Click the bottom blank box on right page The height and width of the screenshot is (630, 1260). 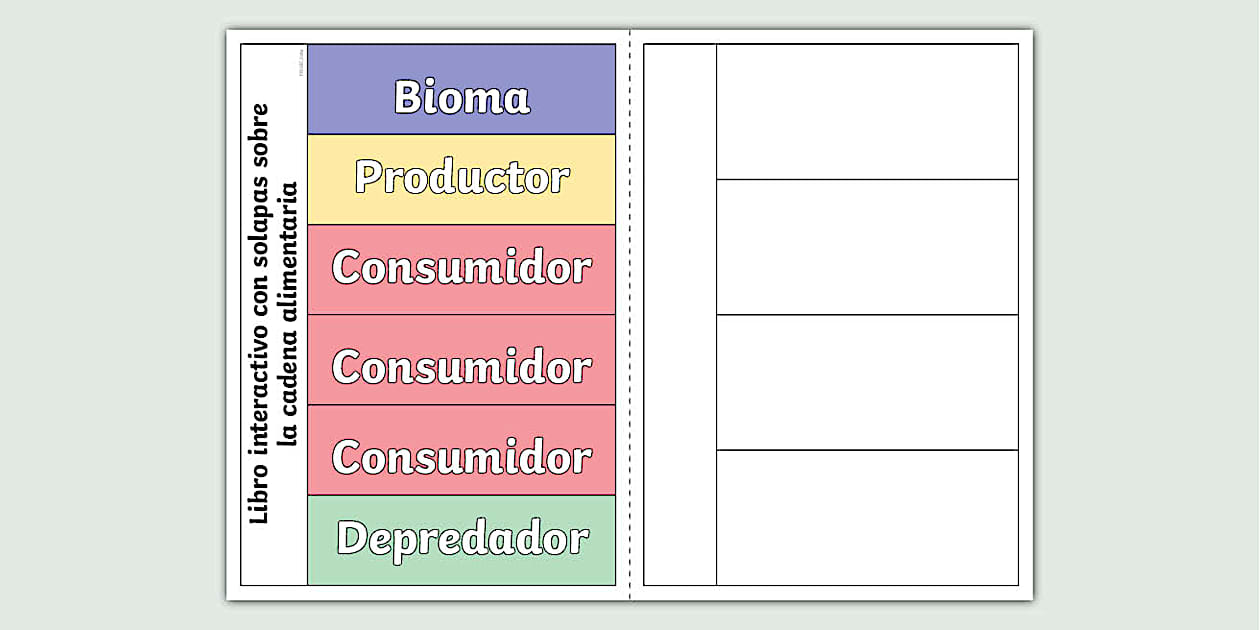867,517
